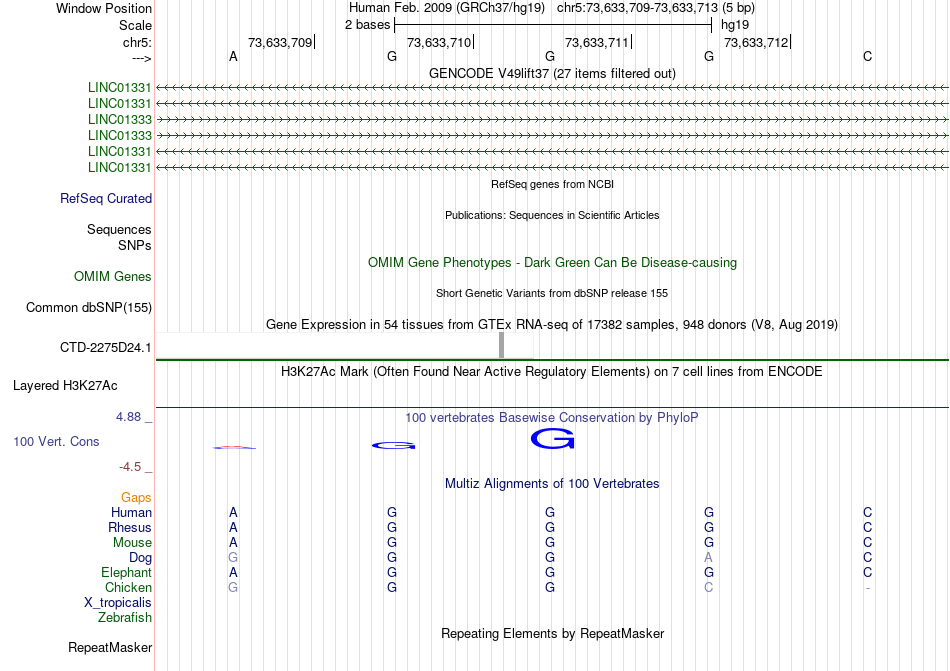The width and height of the screenshot is (950, 671).
Task: Select the Rhesus species label
Action: click(x=130, y=527)
